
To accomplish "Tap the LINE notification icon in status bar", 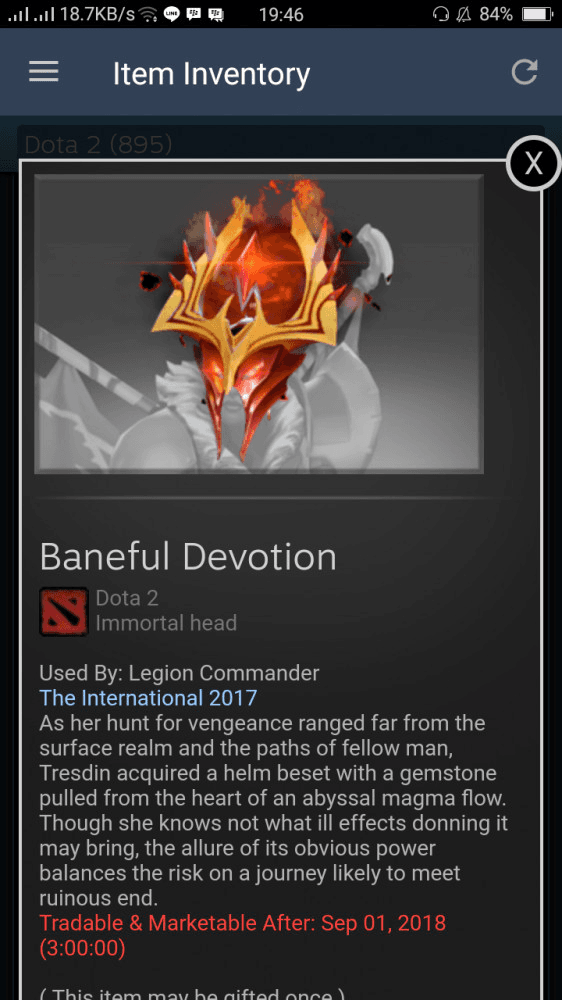I will click(x=172, y=14).
